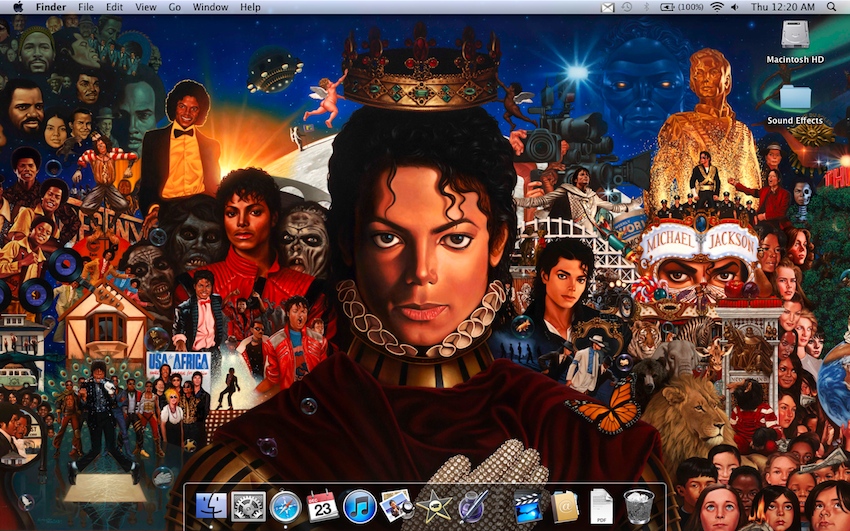Launch iTunes from the Dock
This screenshot has width=850, height=531.
tap(359, 506)
